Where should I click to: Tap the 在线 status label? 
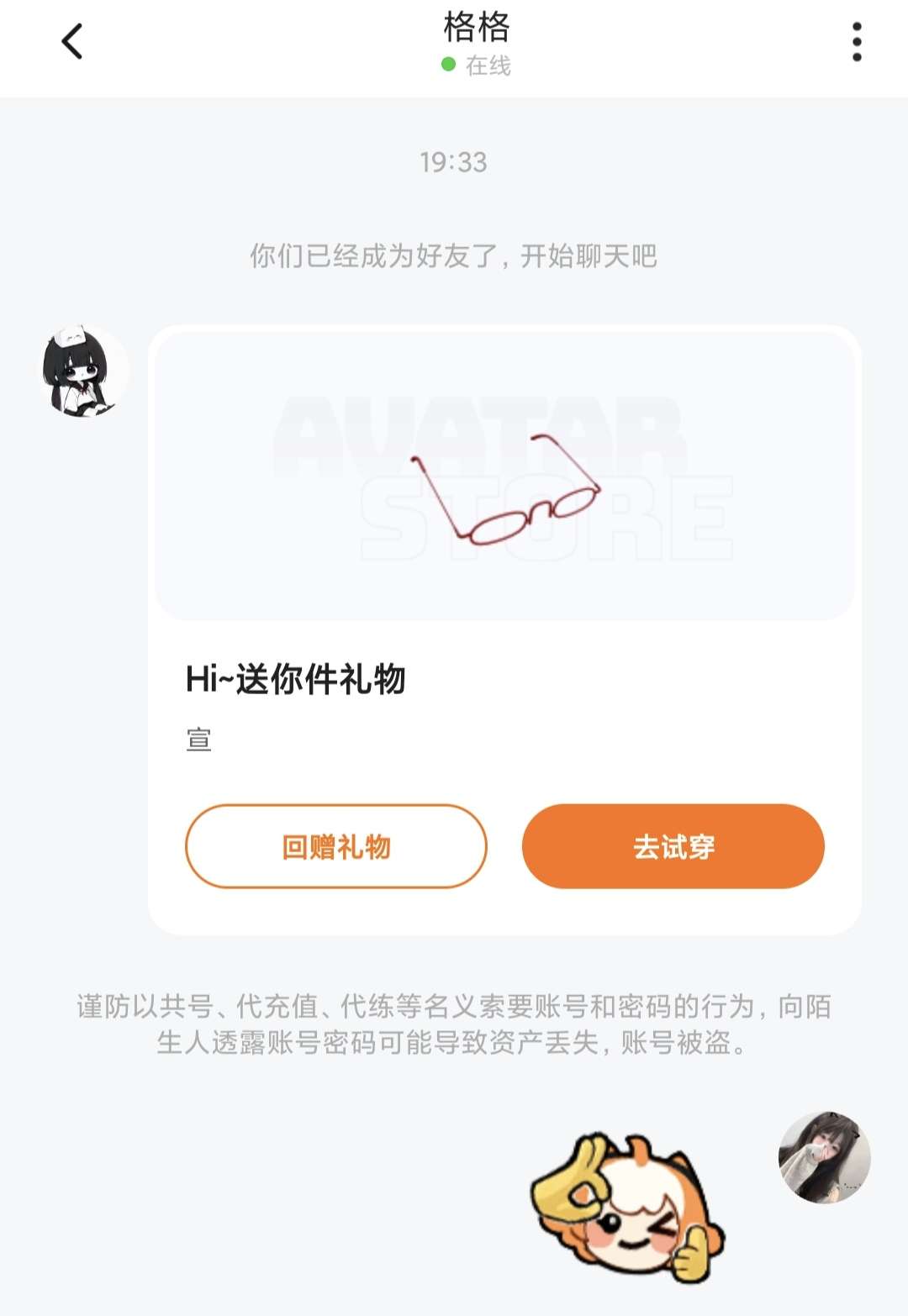pos(488,66)
